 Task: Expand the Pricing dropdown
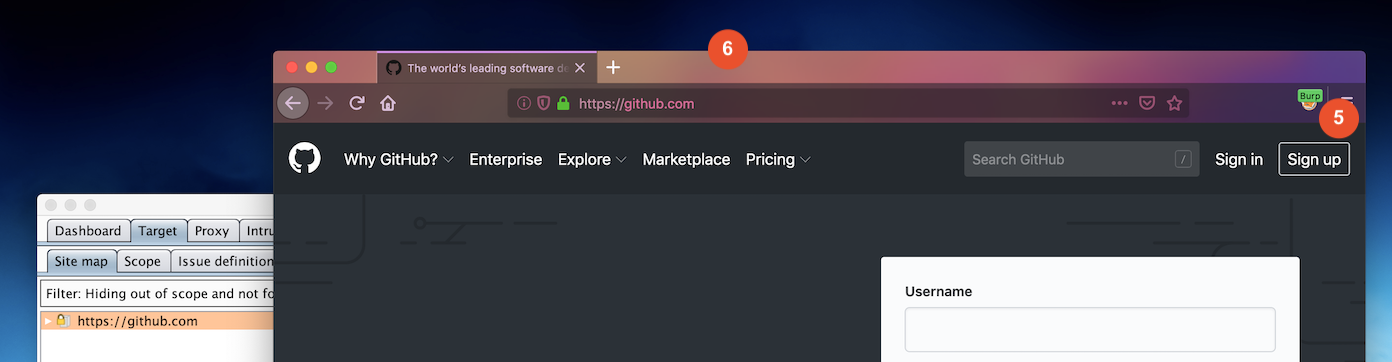(x=778, y=159)
